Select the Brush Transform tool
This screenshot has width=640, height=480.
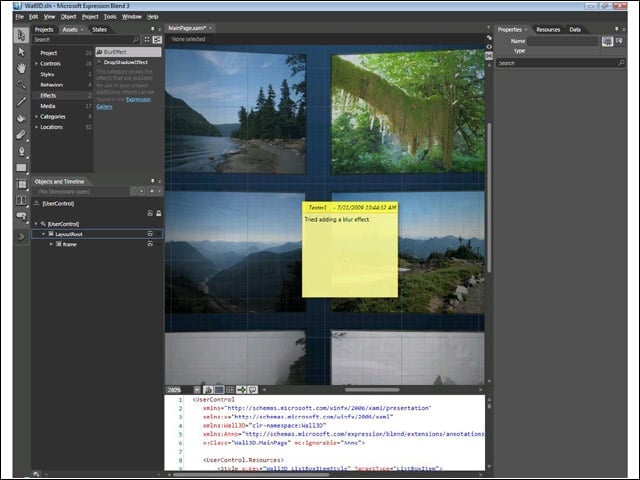(x=21, y=135)
